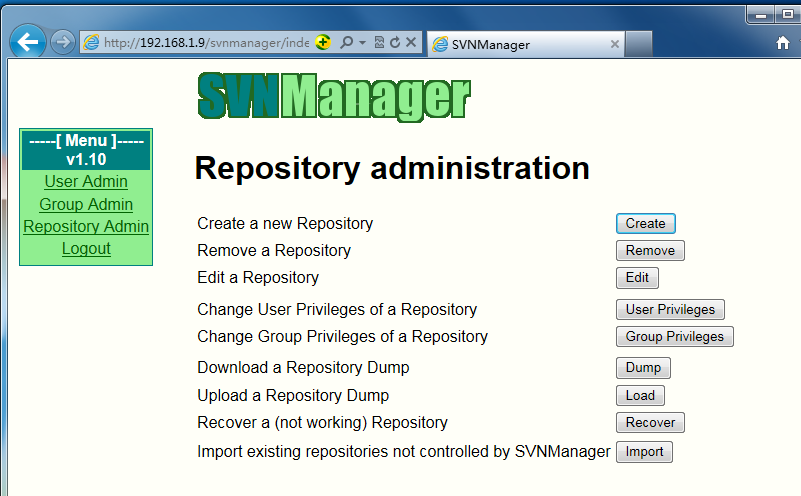Click the Internet Explorer page icon in address bar
Viewport: 801px width, 496px height.
[91, 42]
